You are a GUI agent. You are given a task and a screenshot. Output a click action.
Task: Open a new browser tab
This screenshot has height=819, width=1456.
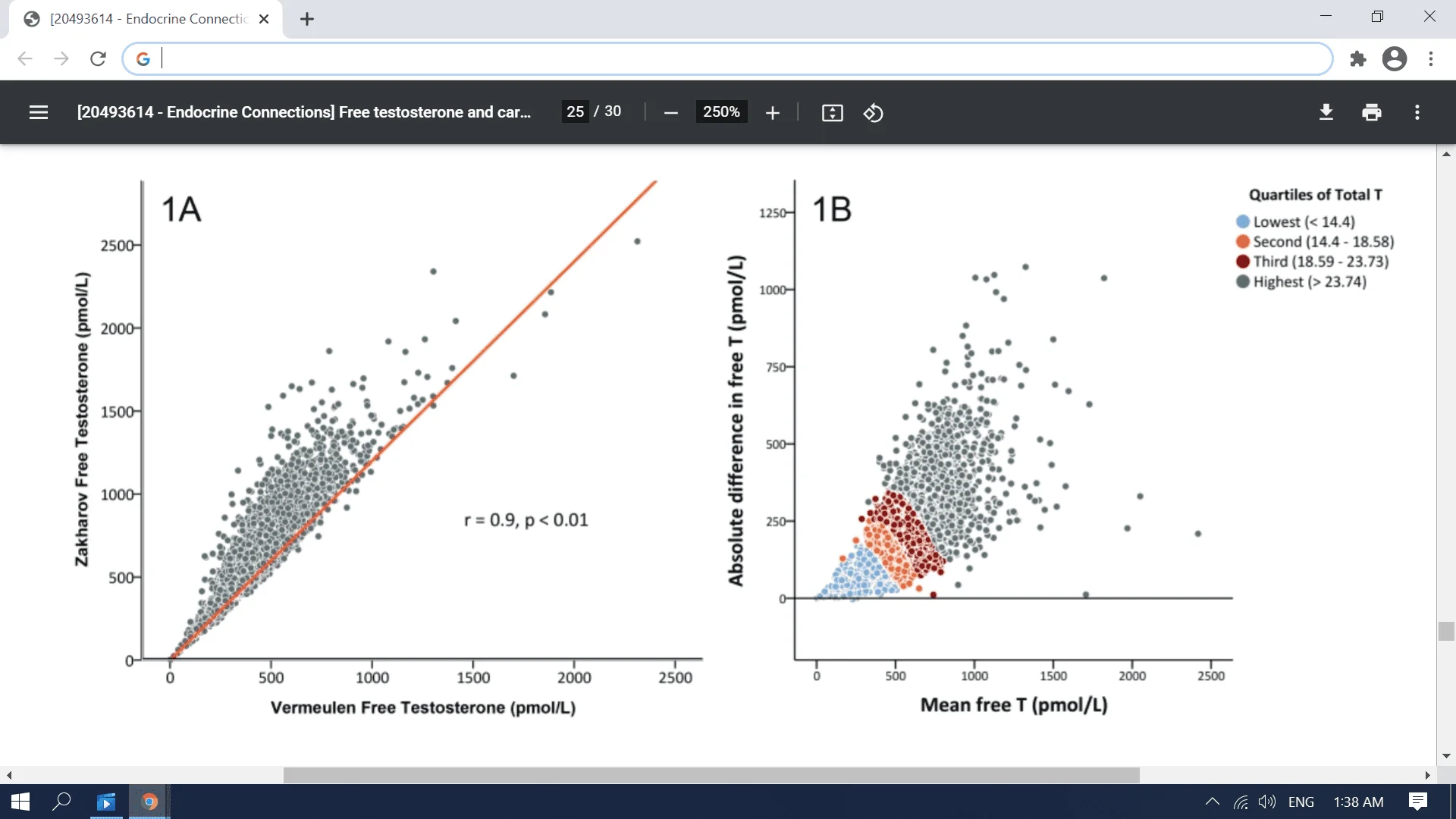(x=306, y=19)
